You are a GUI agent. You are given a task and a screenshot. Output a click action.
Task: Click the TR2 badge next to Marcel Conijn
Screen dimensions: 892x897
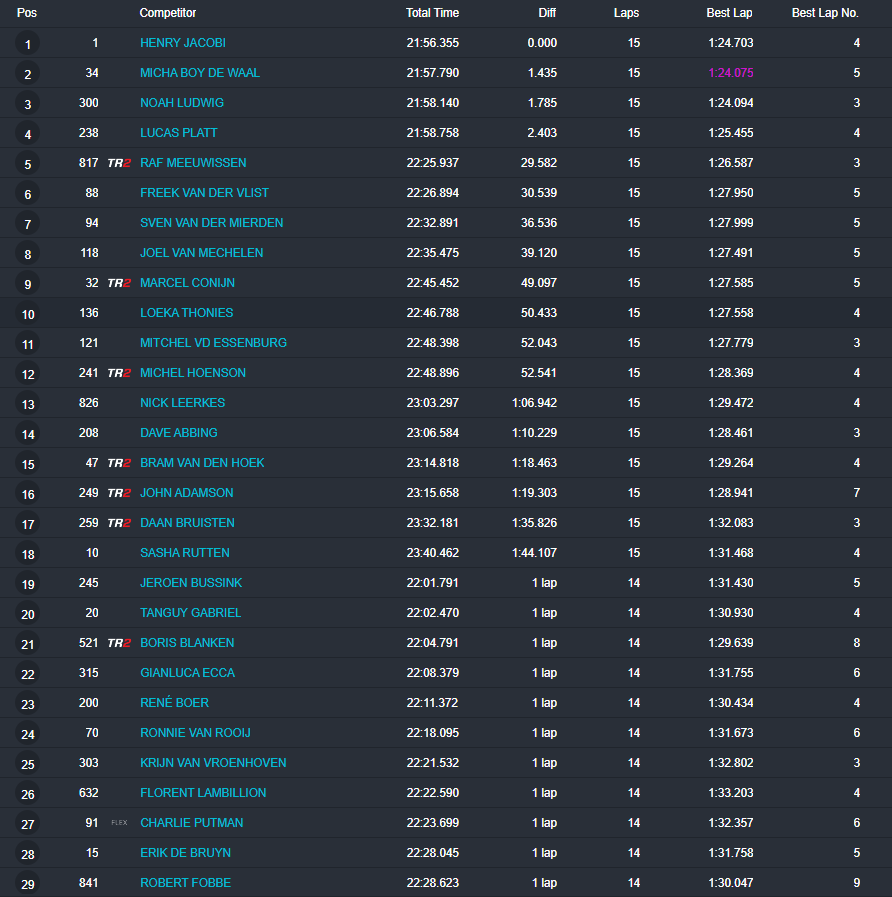click(x=119, y=283)
